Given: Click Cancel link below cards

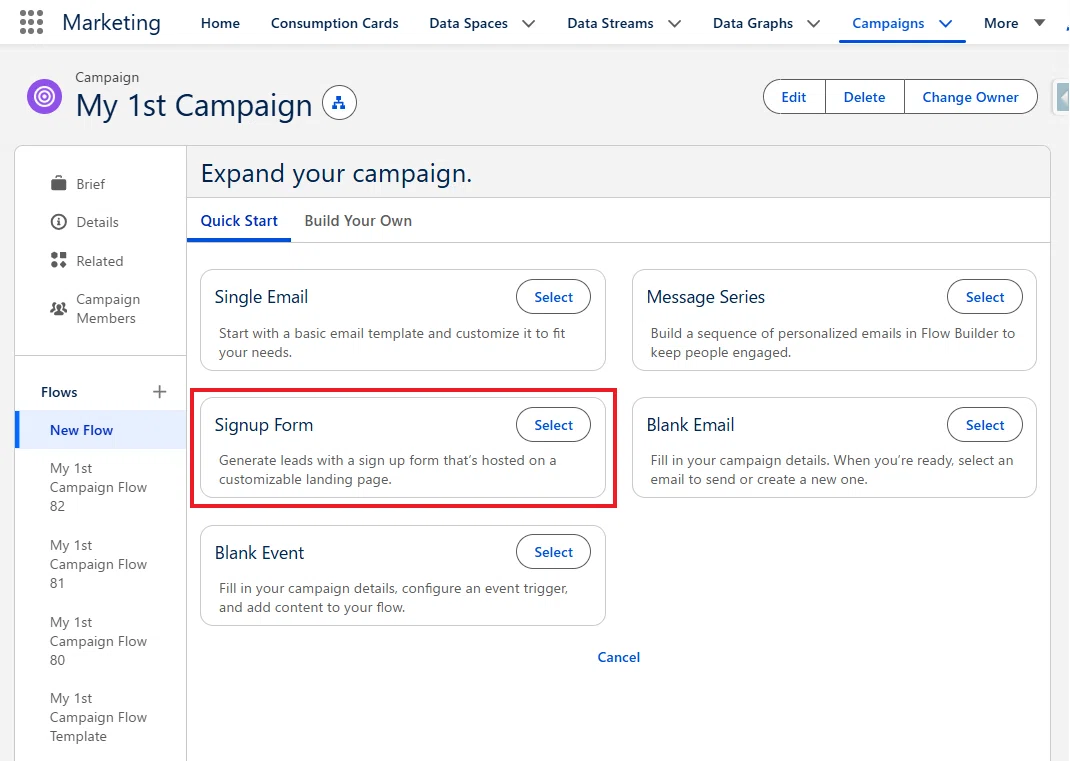Looking at the screenshot, I should point(619,657).
